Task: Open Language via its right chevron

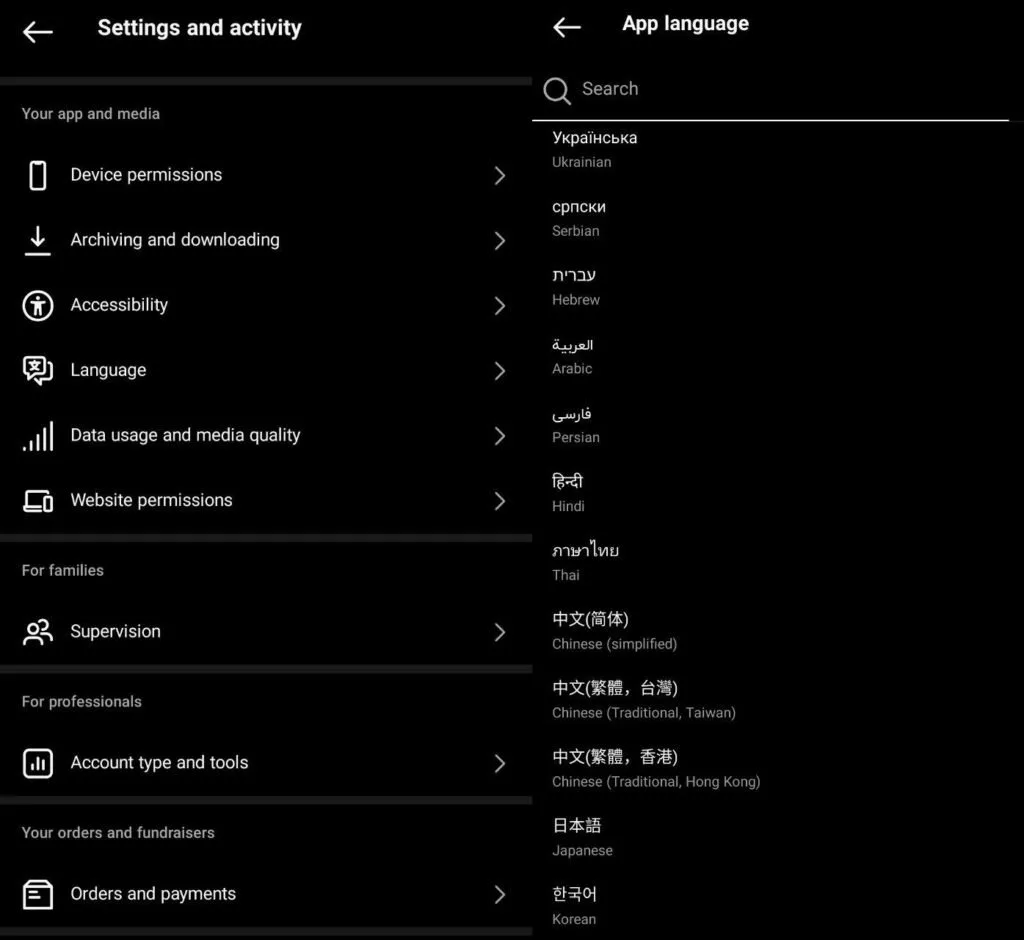Action: pyautogui.click(x=500, y=371)
